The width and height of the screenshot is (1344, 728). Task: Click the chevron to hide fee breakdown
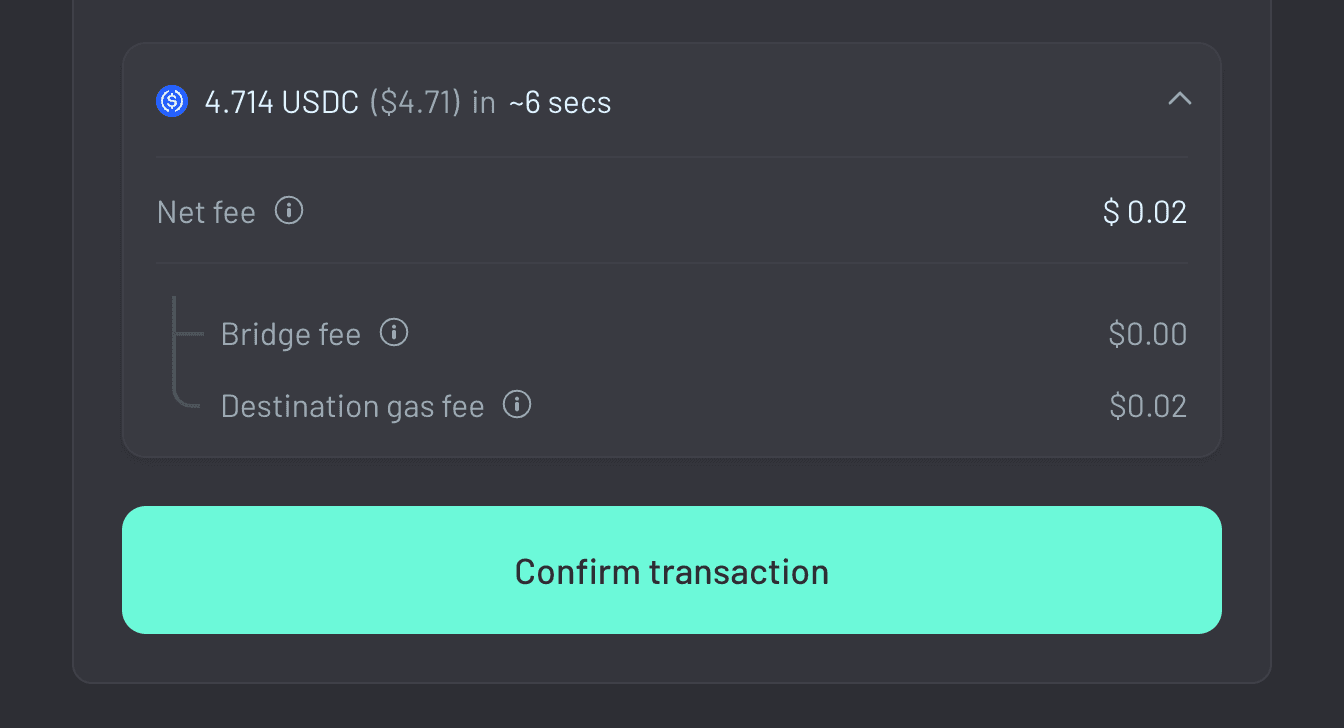click(1180, 99)
